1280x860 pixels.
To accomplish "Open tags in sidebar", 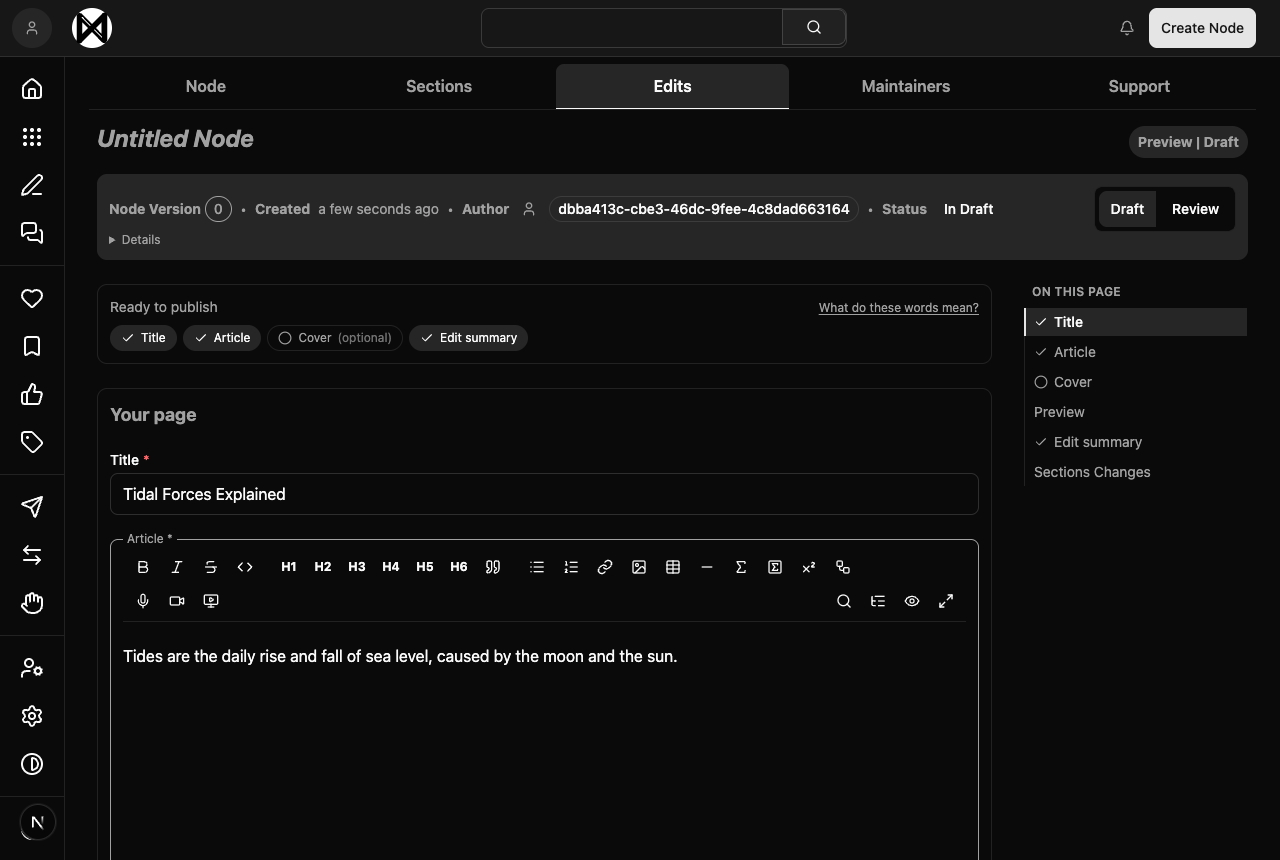I will click(32, 442).
